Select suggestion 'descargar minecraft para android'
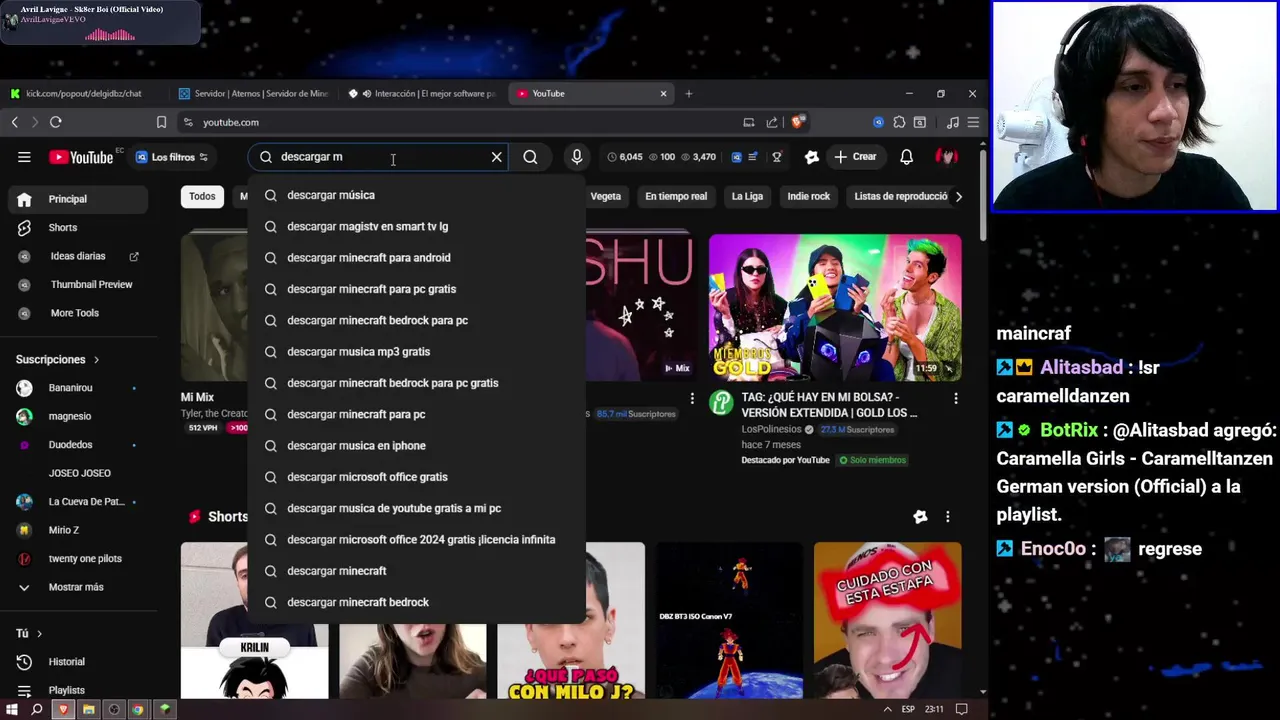This screenshot has height=720, width=1280. [416, 258]
